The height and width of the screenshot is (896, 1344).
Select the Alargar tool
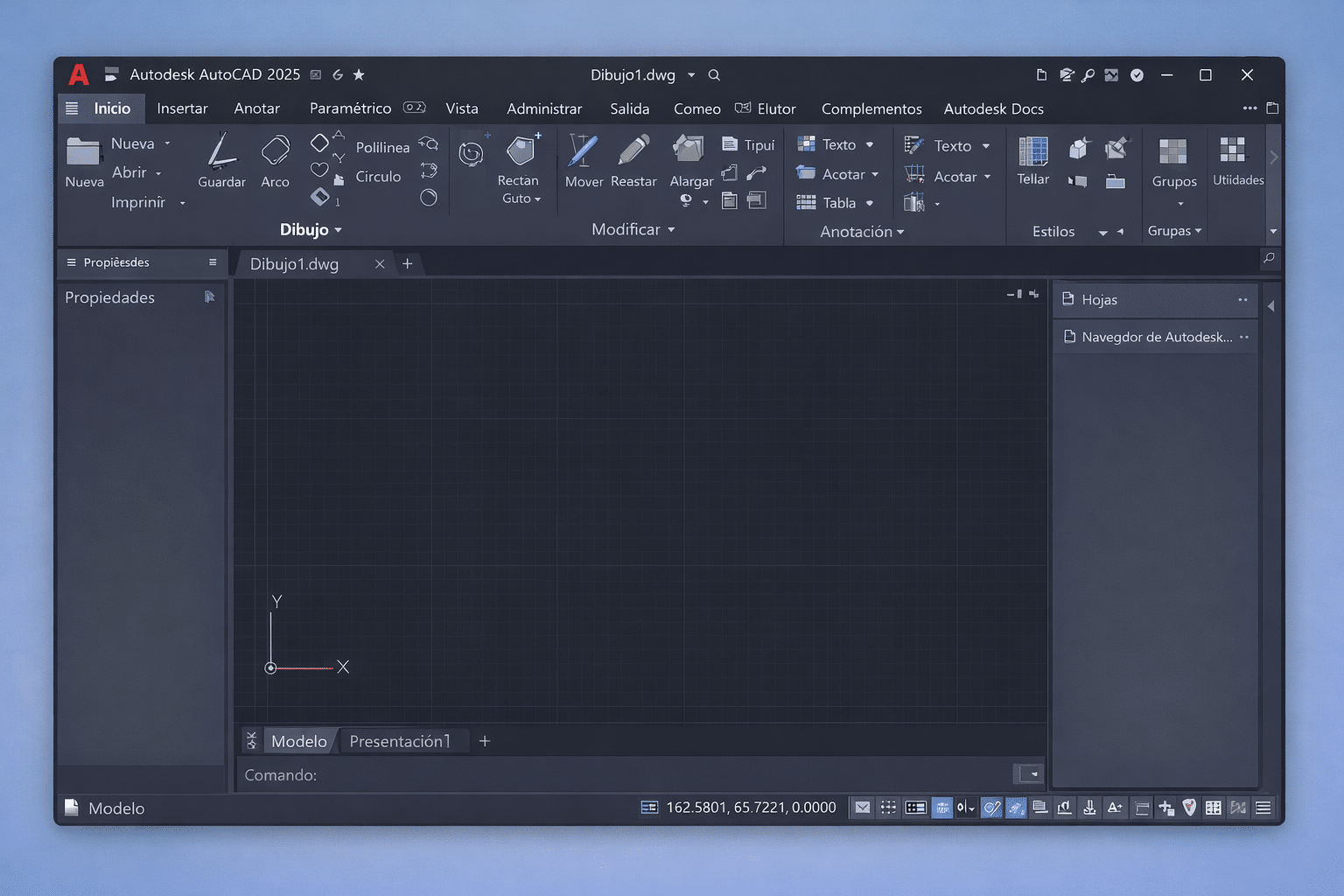(690, 162)
